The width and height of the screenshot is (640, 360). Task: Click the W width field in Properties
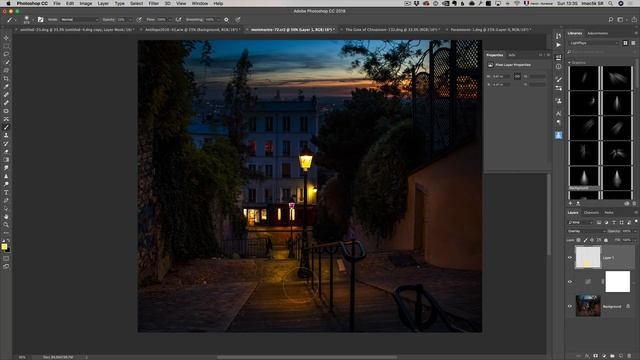pyautogui.click(x=501, y=76)
